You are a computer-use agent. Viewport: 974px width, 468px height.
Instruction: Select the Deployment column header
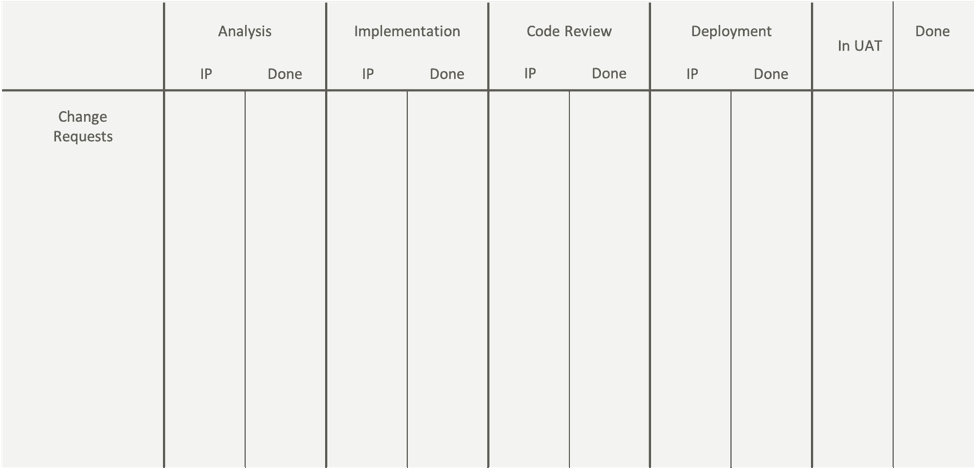pyautogui.click(x=731, y=32)
